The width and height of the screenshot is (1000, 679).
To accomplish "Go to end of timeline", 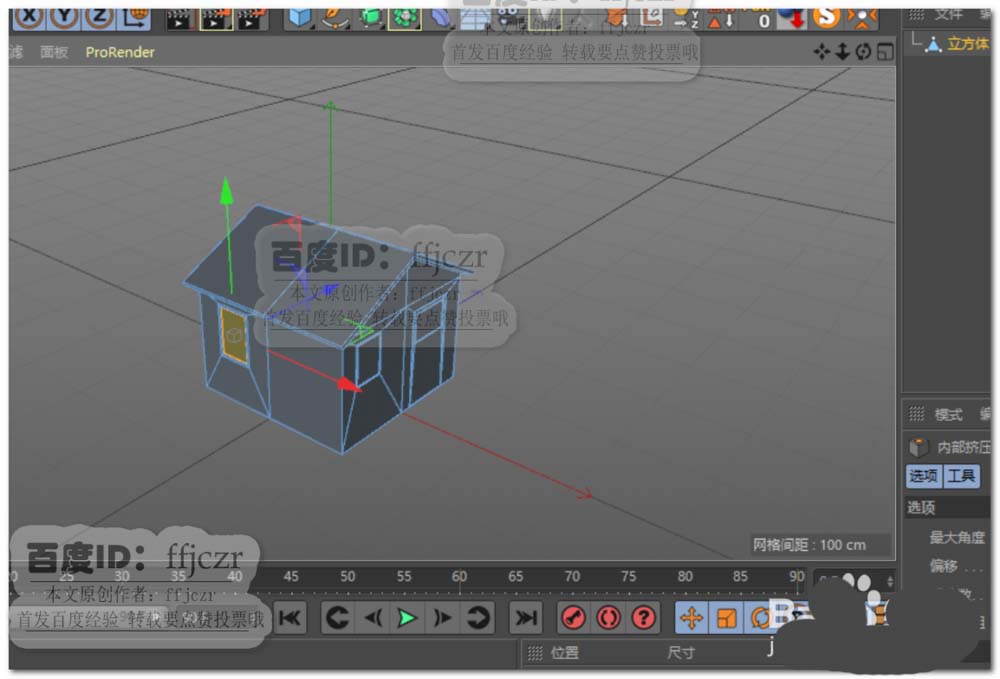I will coord(526,618).
